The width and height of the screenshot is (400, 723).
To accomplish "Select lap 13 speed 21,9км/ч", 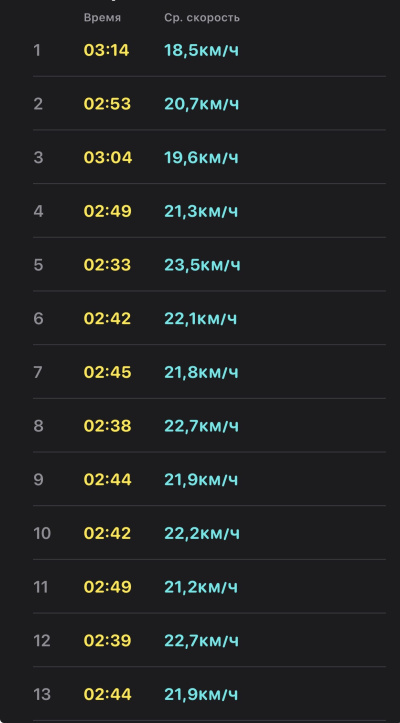I will [x=201, y=694].
